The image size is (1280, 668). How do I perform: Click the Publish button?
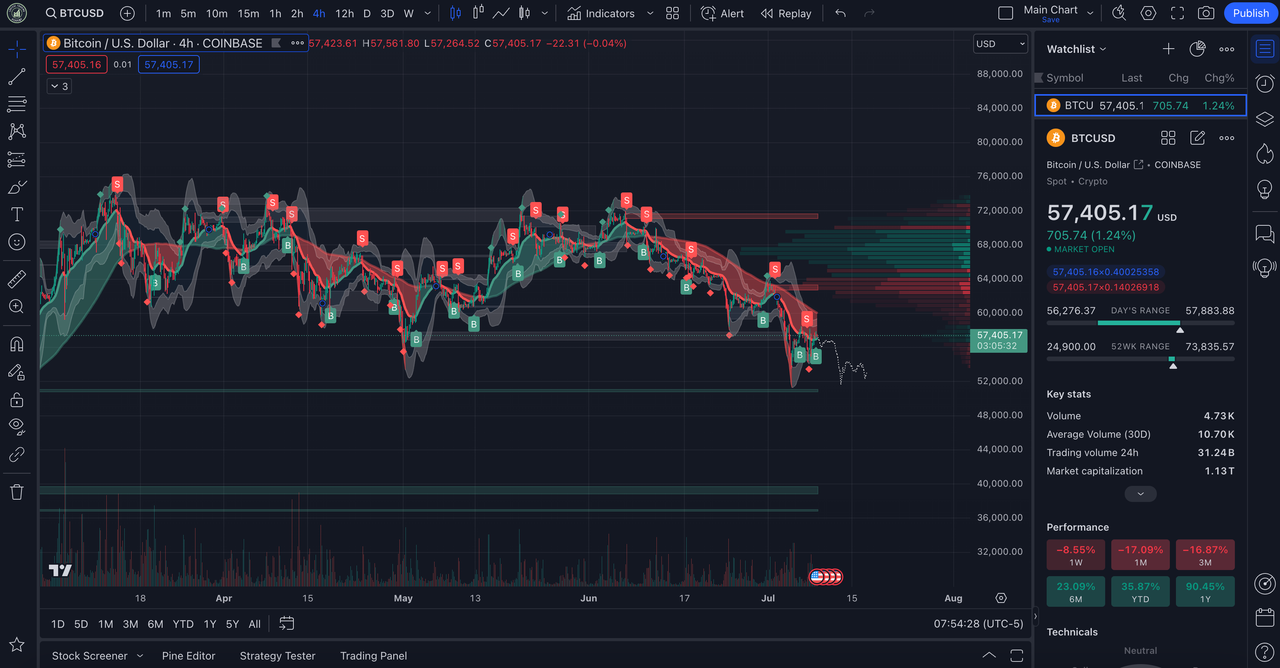(1251, 13)
